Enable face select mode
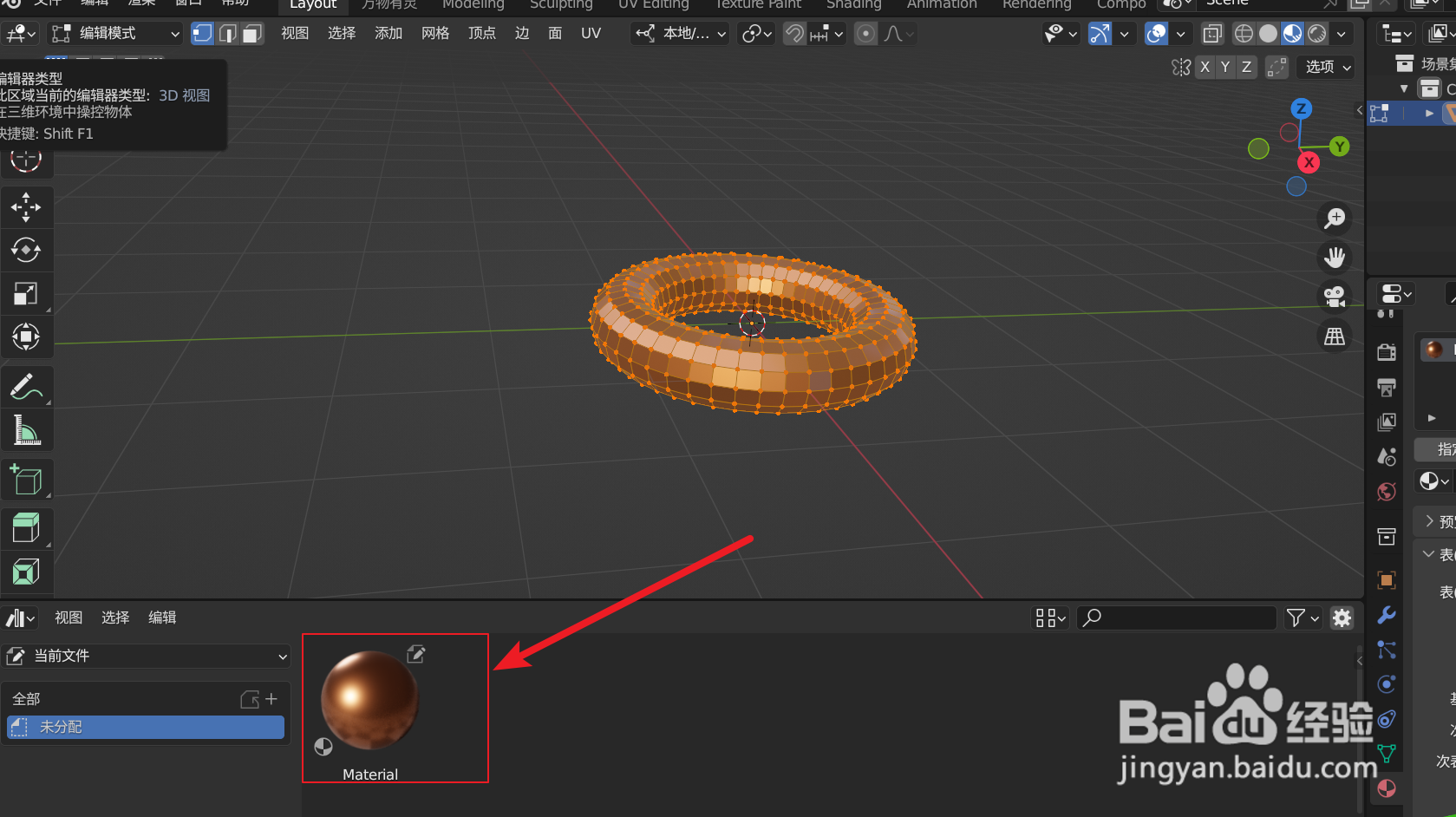The image size is (1456, 817). (x=251, y=33)
